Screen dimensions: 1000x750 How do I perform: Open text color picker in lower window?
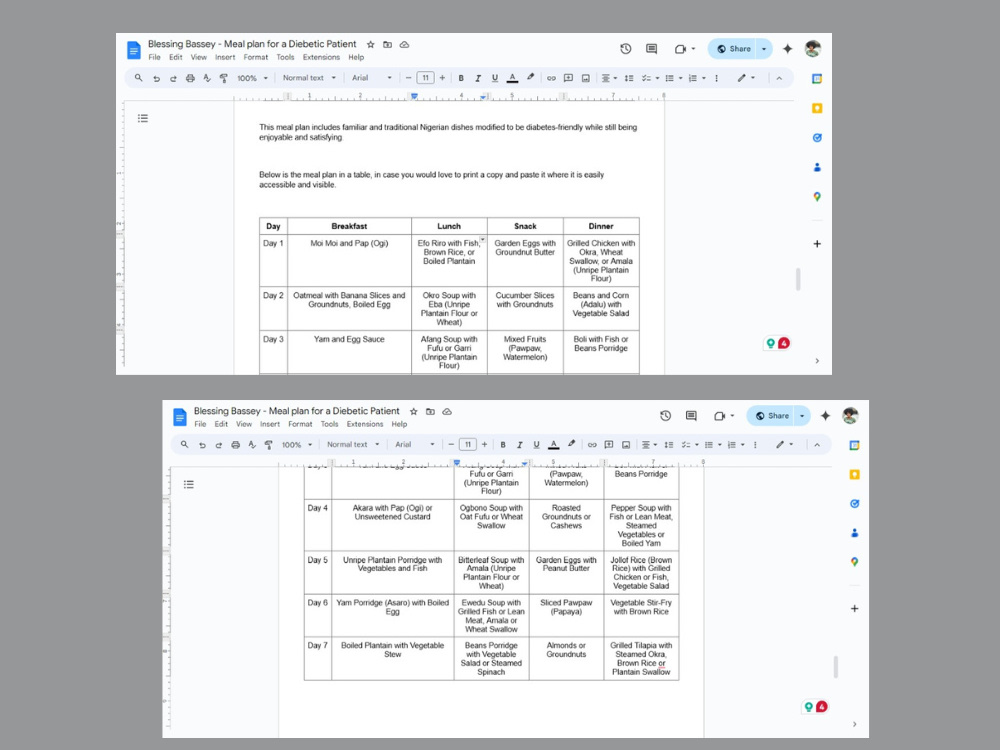coord(554,445)
